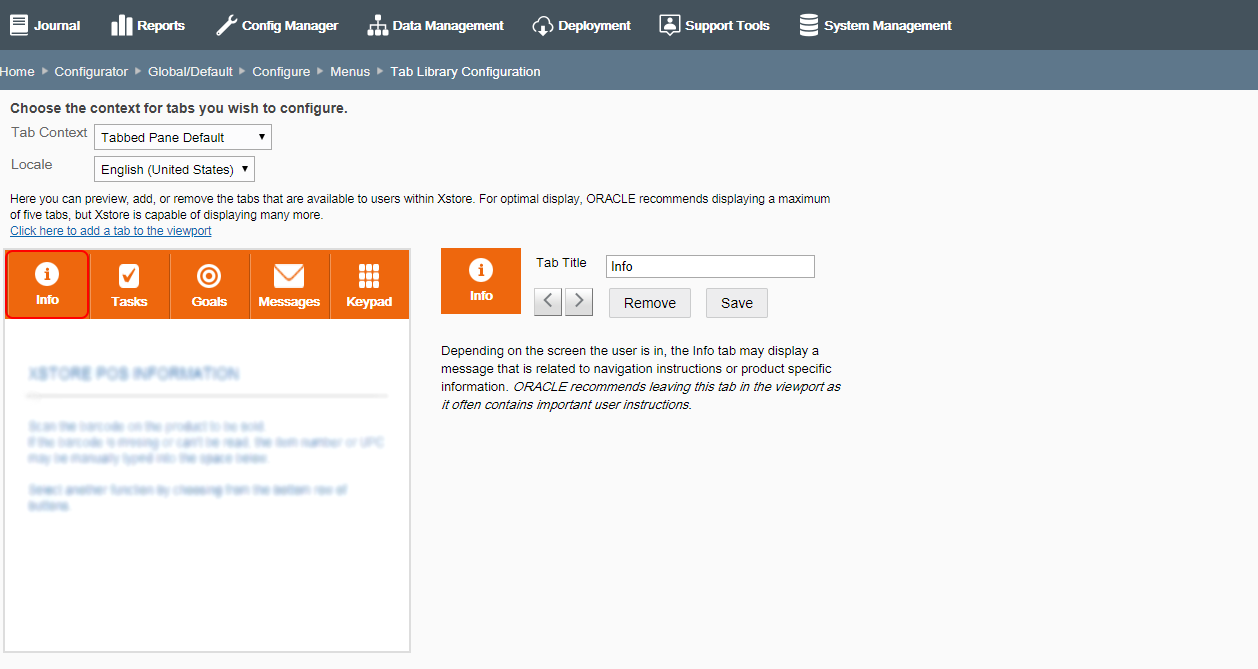Open the Journal section

[45, 25]
